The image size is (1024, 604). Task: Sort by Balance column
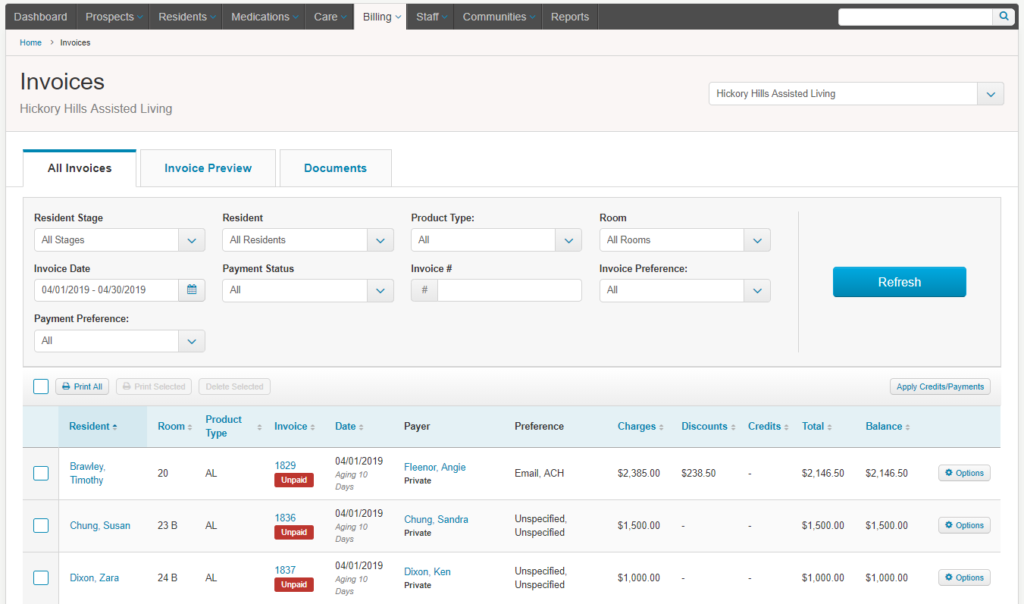(887, 426)
